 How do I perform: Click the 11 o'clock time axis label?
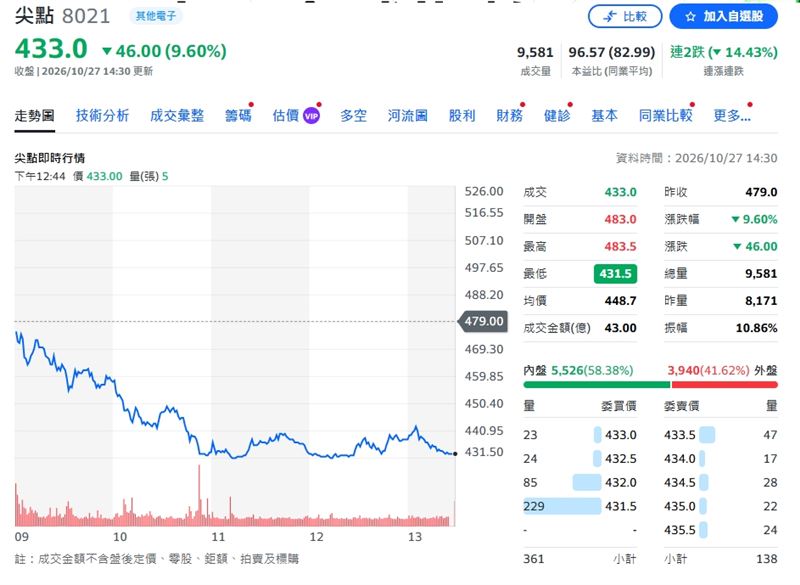(x=218, y=537)
